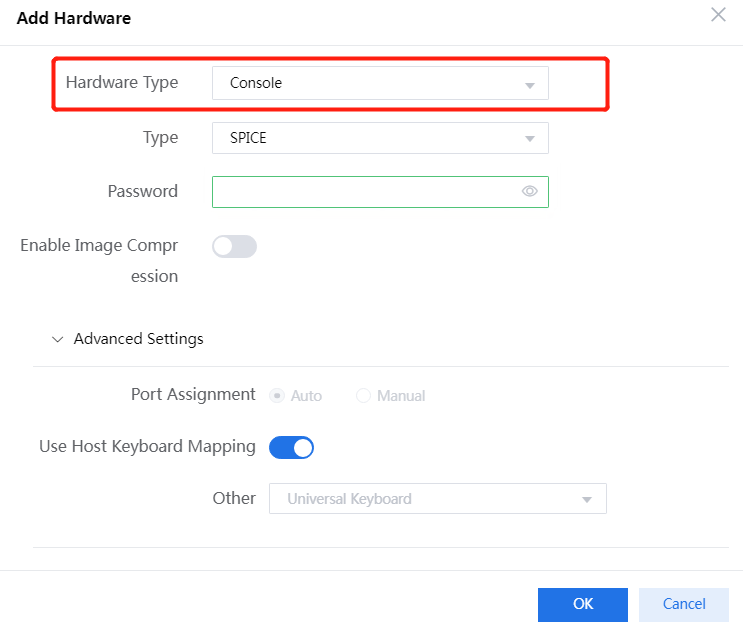Click the arrow beside SPICE
Viewport: 743px width, 634px height.
tap(530, 139)
